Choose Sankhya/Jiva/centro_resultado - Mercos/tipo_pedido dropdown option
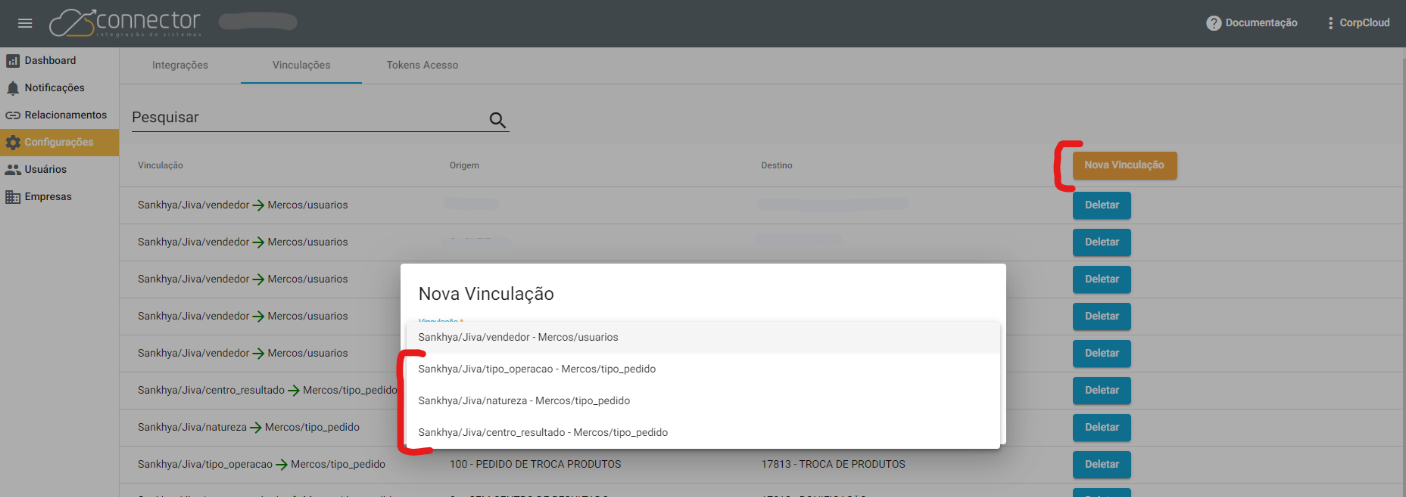The width and height of the screenshot is (1406, 497). click(703, 433)
